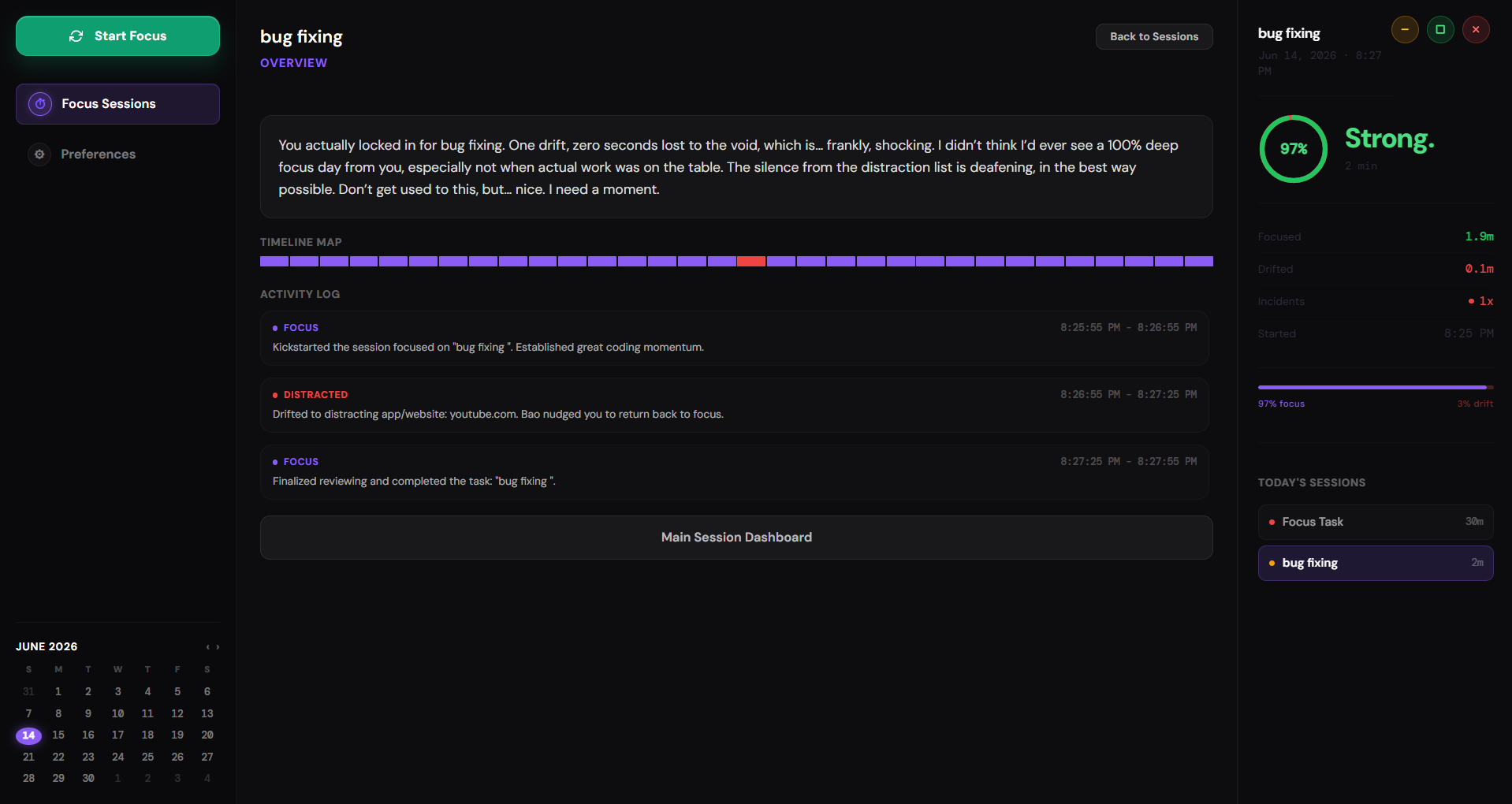Go to next month in calendar
This screenshot has width=1512, height=804.
218,647
